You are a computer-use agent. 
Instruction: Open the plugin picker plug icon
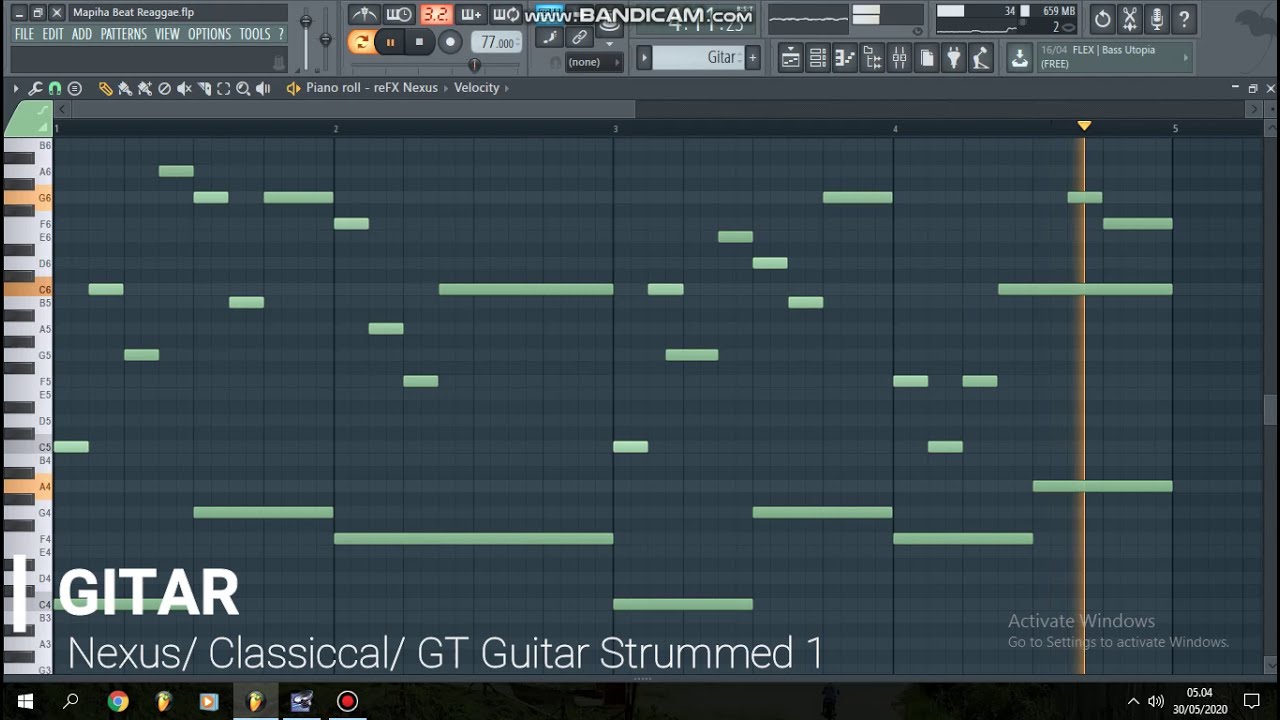[x=953, y=58]
